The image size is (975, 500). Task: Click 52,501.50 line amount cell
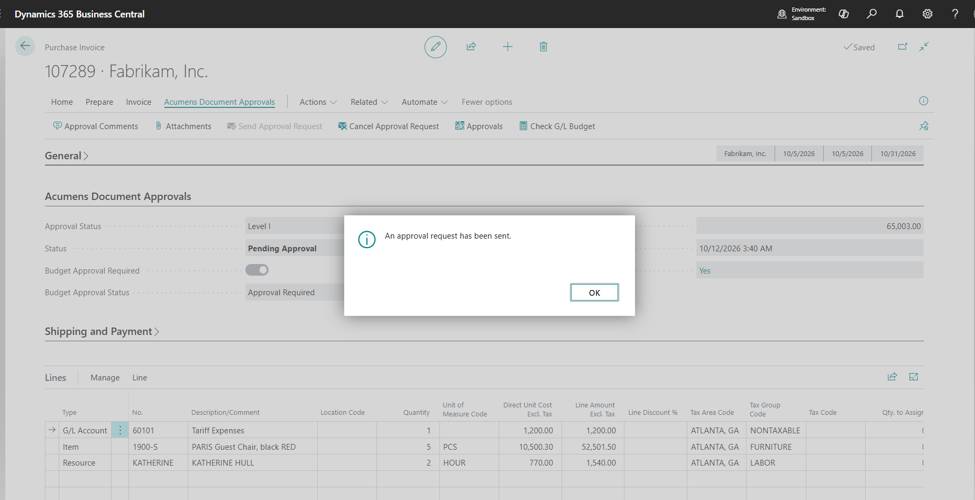click(593, 447)
